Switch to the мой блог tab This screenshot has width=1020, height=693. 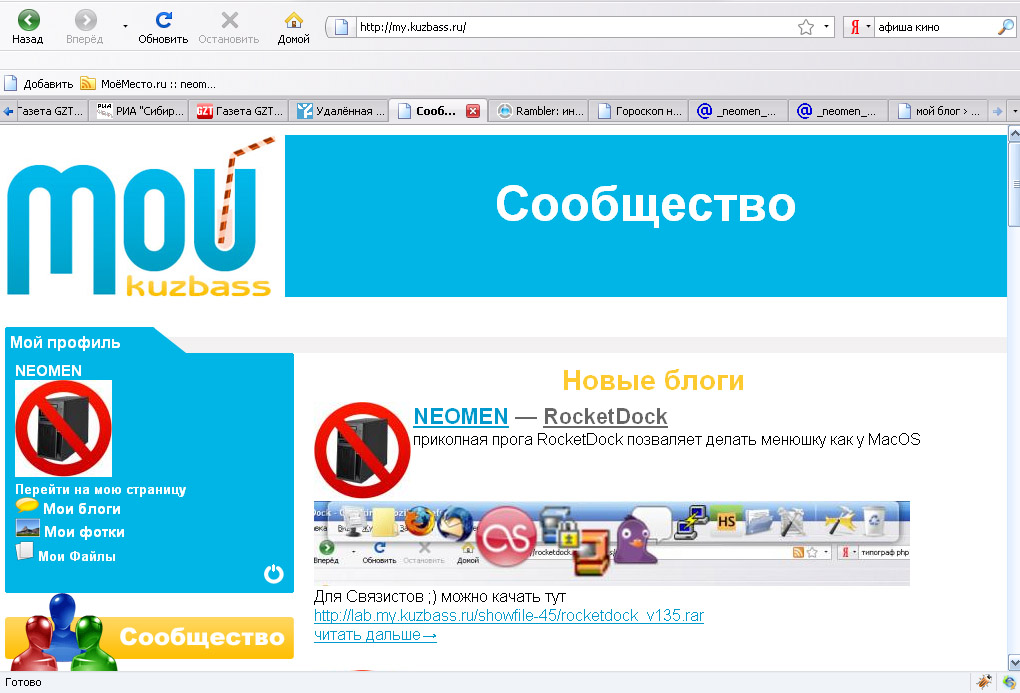click(x=939, y=111)
